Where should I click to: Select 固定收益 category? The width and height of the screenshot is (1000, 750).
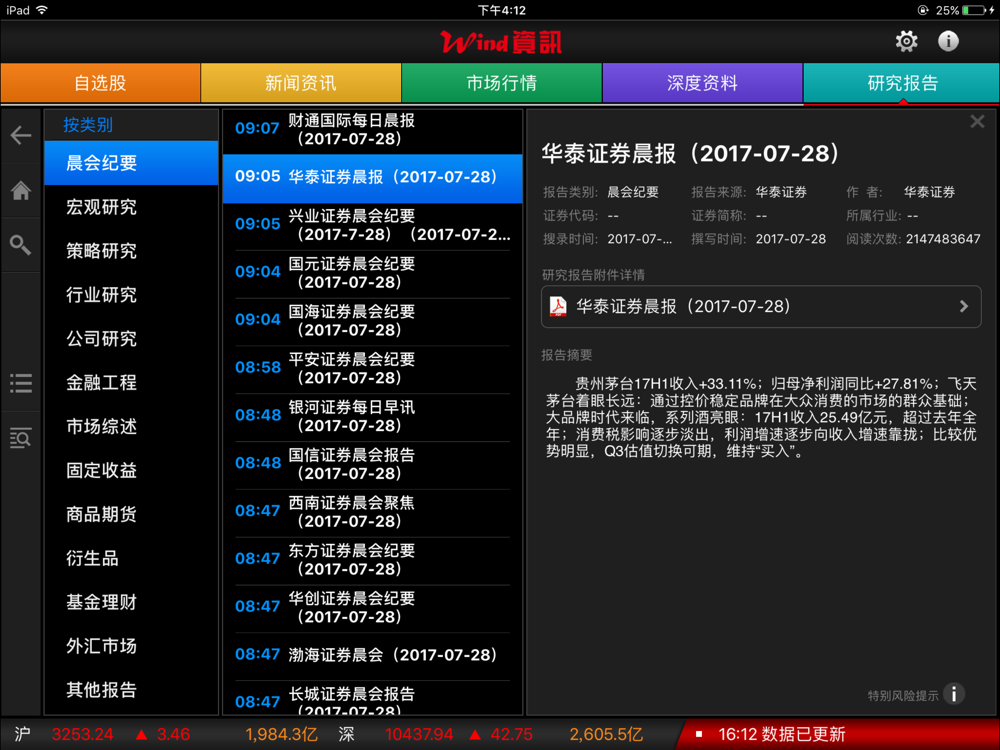(131, 471)
